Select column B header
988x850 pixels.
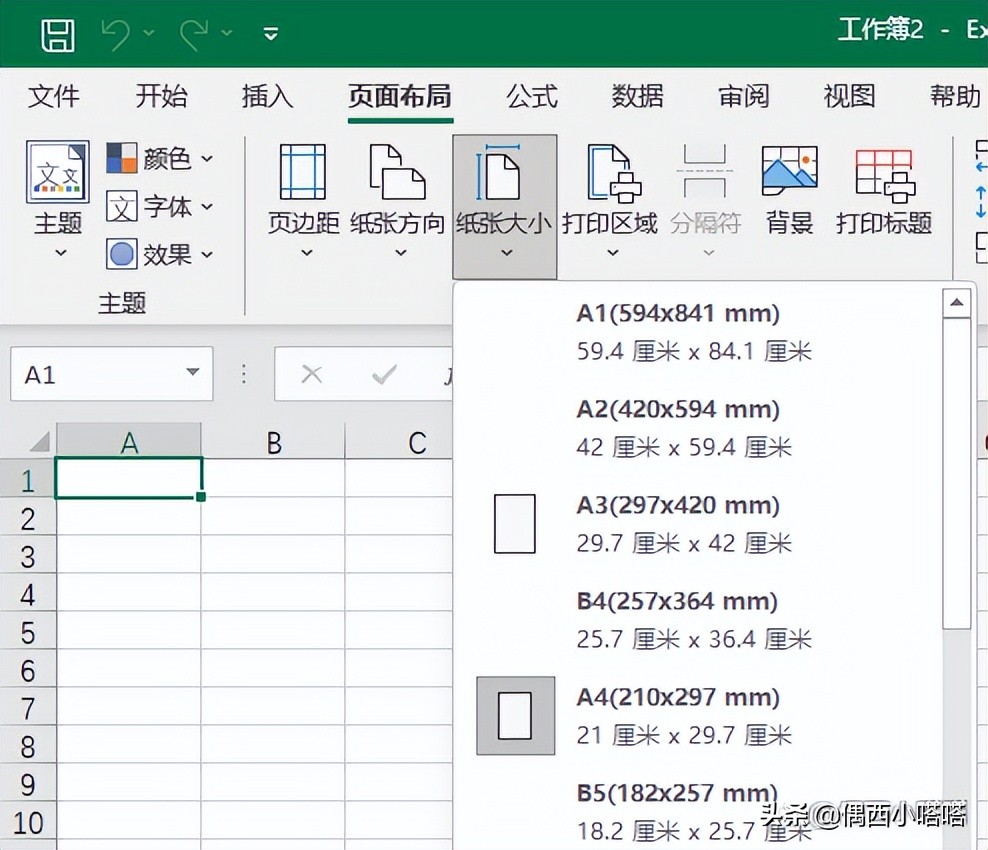[273, 443]
